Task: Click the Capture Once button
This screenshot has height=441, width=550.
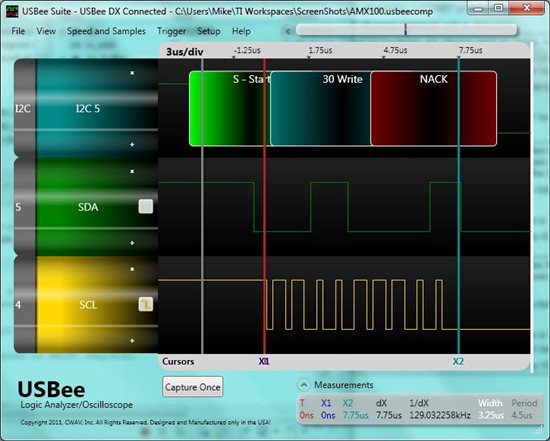Action: [193, 387]
